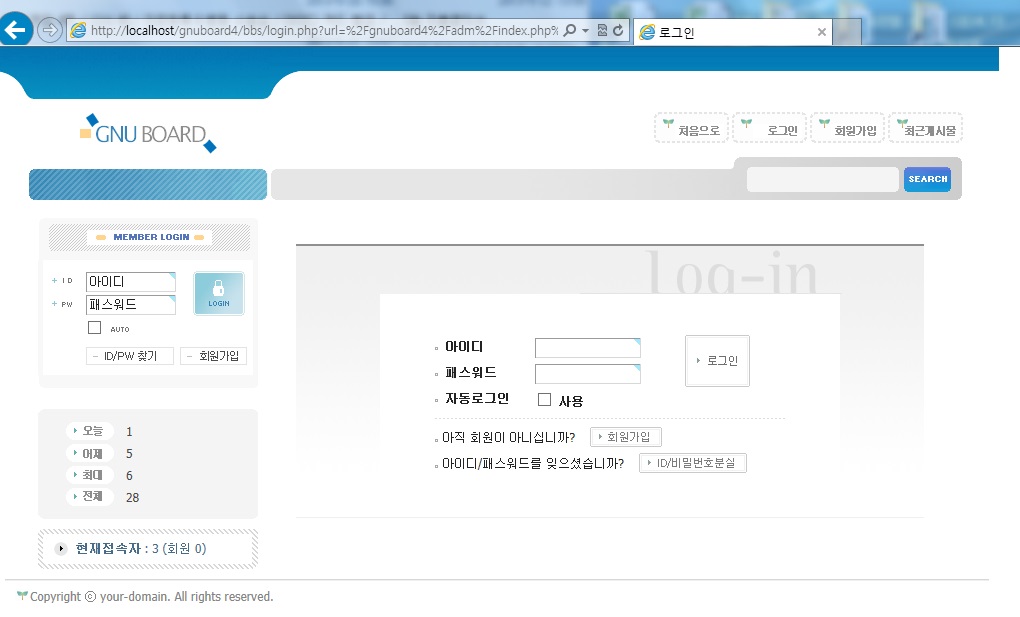The width and height of the screenshot is (1020, 617).
Task: Click the browser back arrow button
Action: click(x=17, y=29)
